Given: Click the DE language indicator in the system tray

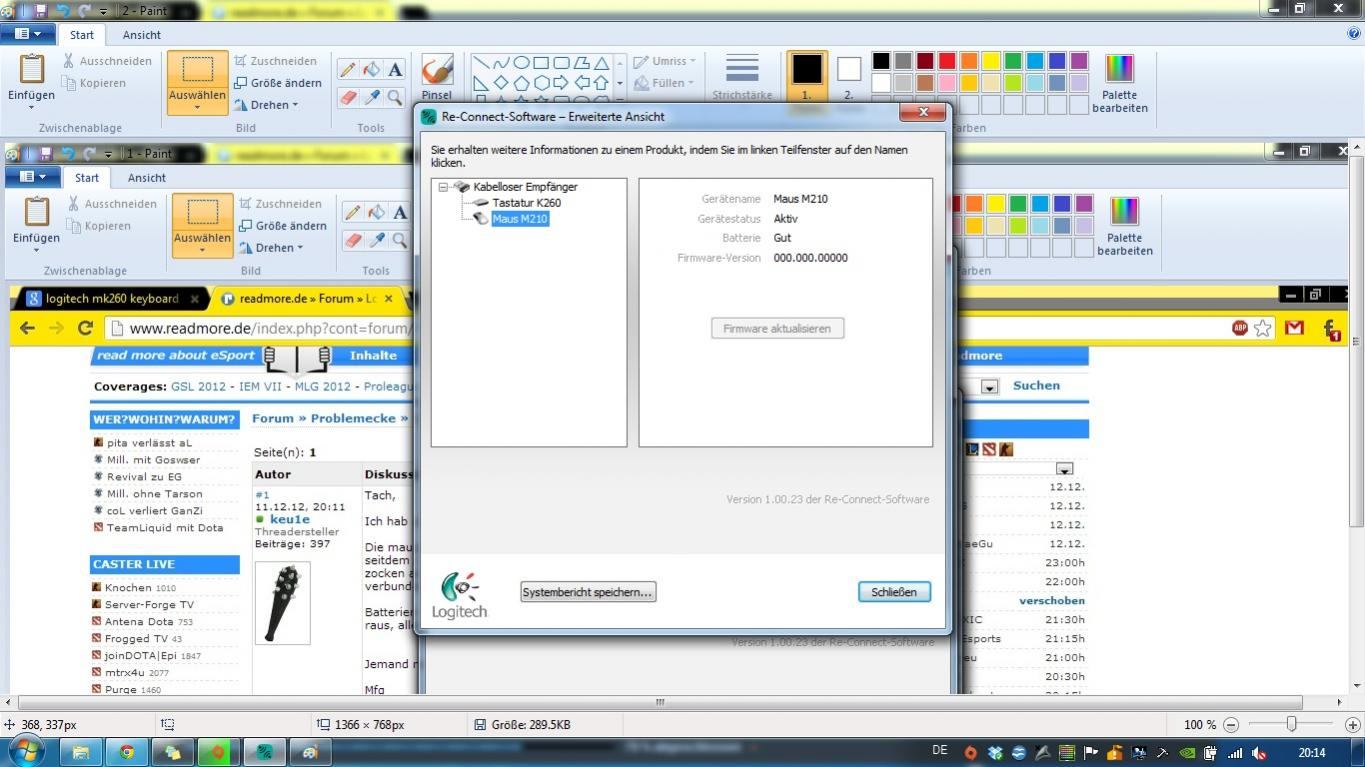Looking at the screenshot, I should 939,751.
